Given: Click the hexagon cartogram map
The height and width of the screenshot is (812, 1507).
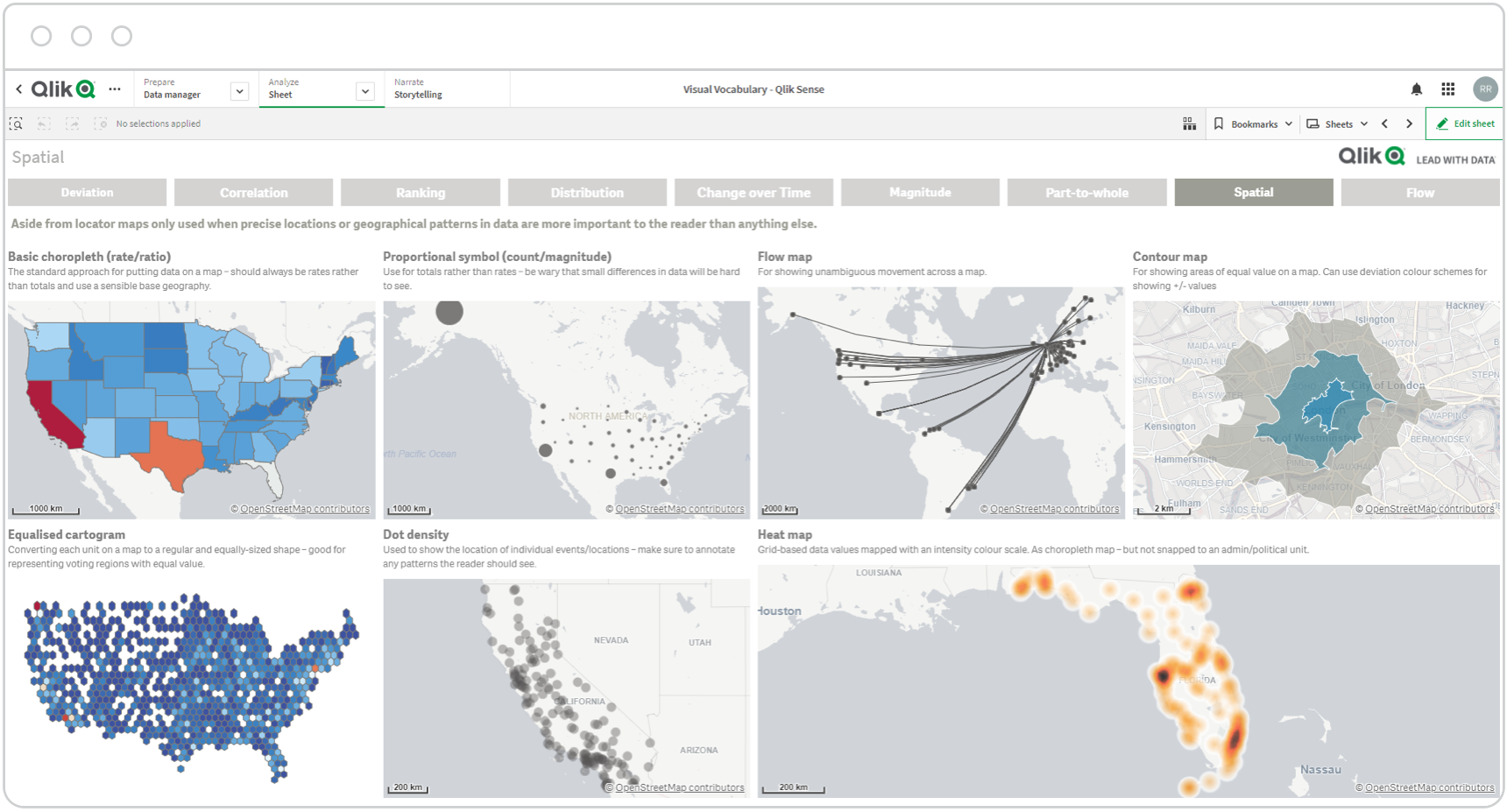Looking at the screenshot, I should click(x=191, y=688).
